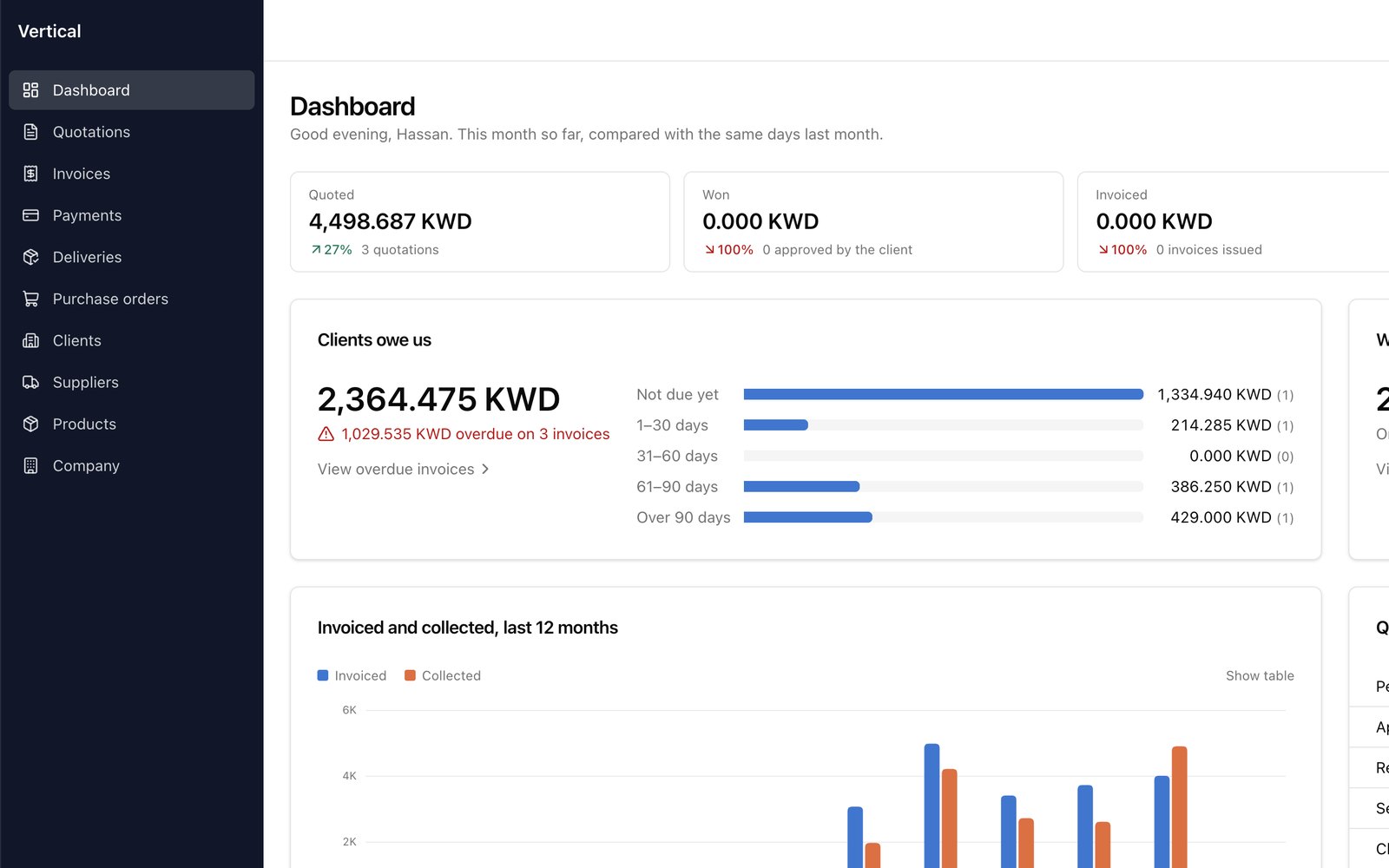Click the Payments credit card icon
Image resolution: width=1389 pixels, height=868 pixels.
pos(30,215)
